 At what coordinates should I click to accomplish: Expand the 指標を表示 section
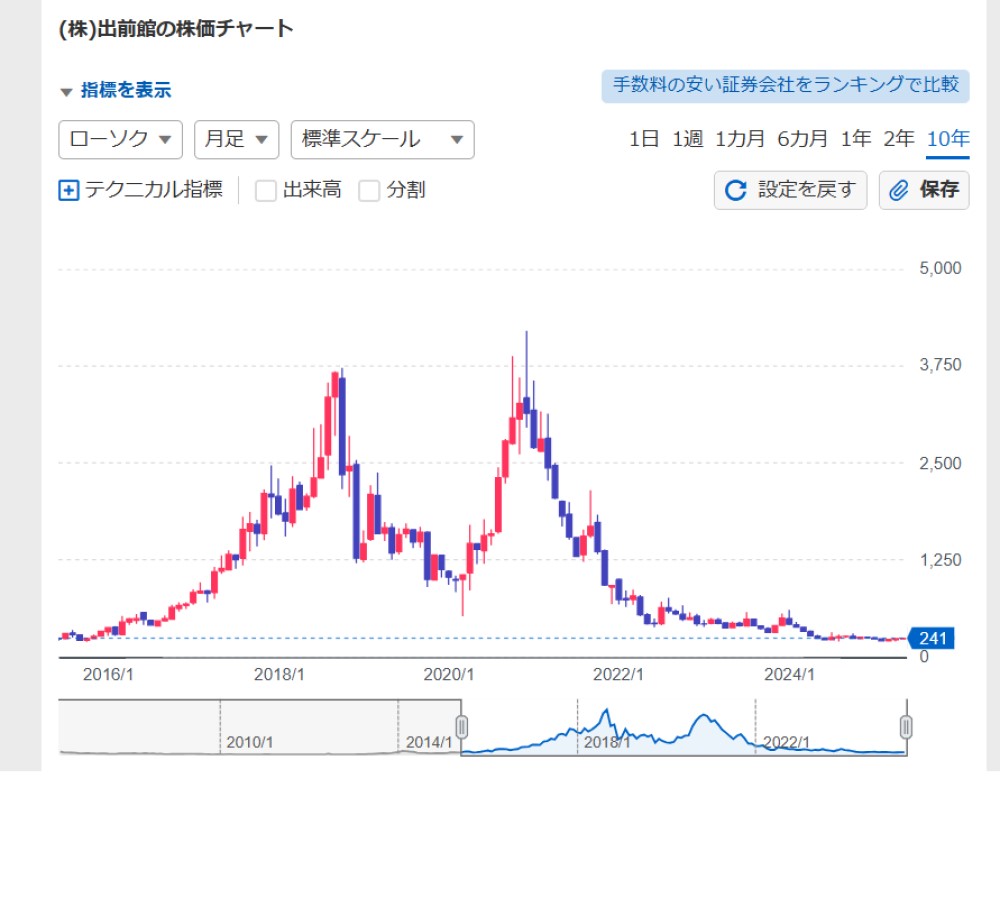[115, 90]
